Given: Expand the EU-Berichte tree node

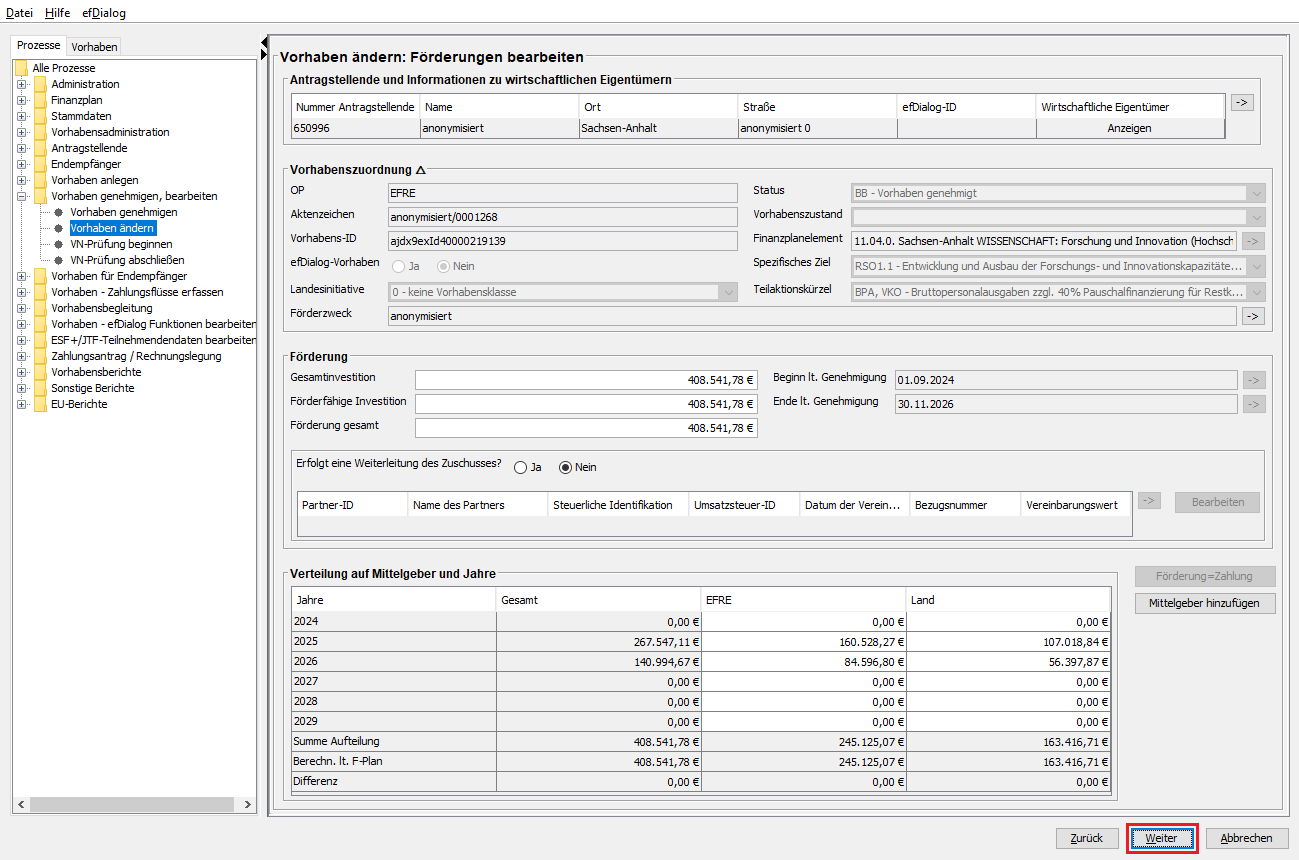Looking at the screenshot, I should 21,404.
